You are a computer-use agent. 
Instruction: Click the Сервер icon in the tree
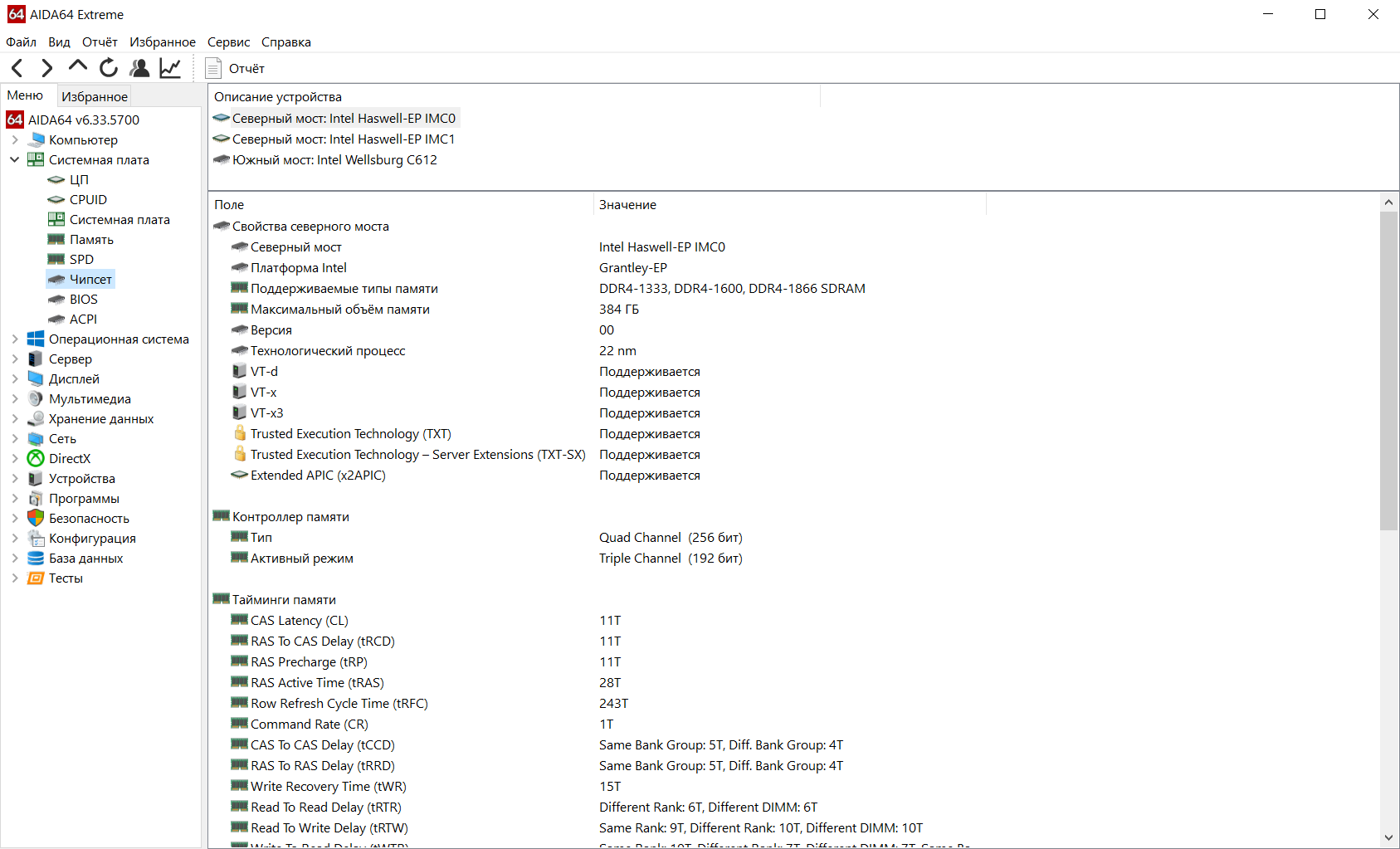[x=36, y=359]
